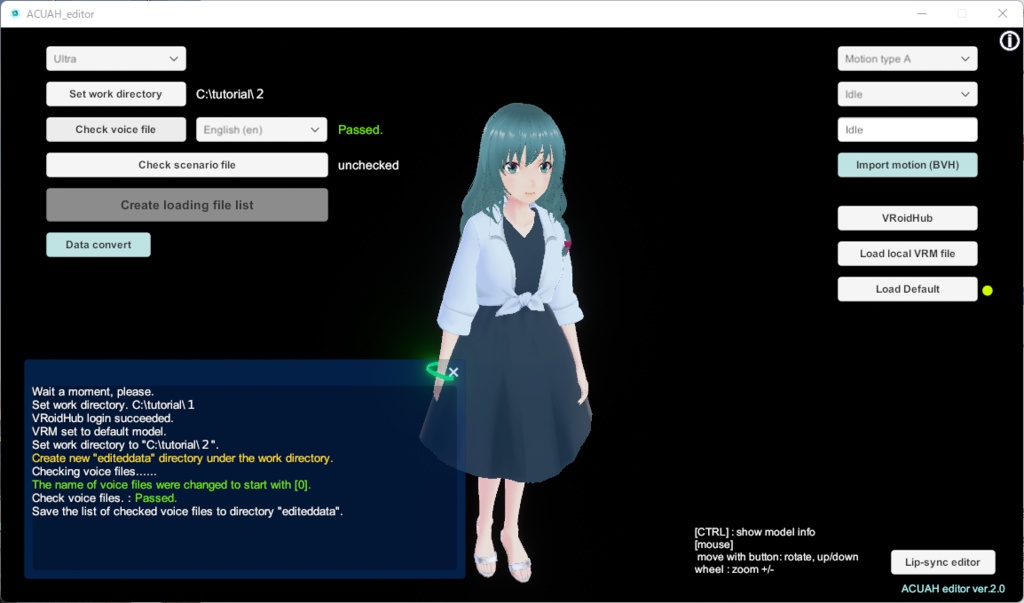The width and height of the screenshot is (1024, 603).
Task: Click Load local VRM file
Action: pyautogui.click(x=906, y=253)
